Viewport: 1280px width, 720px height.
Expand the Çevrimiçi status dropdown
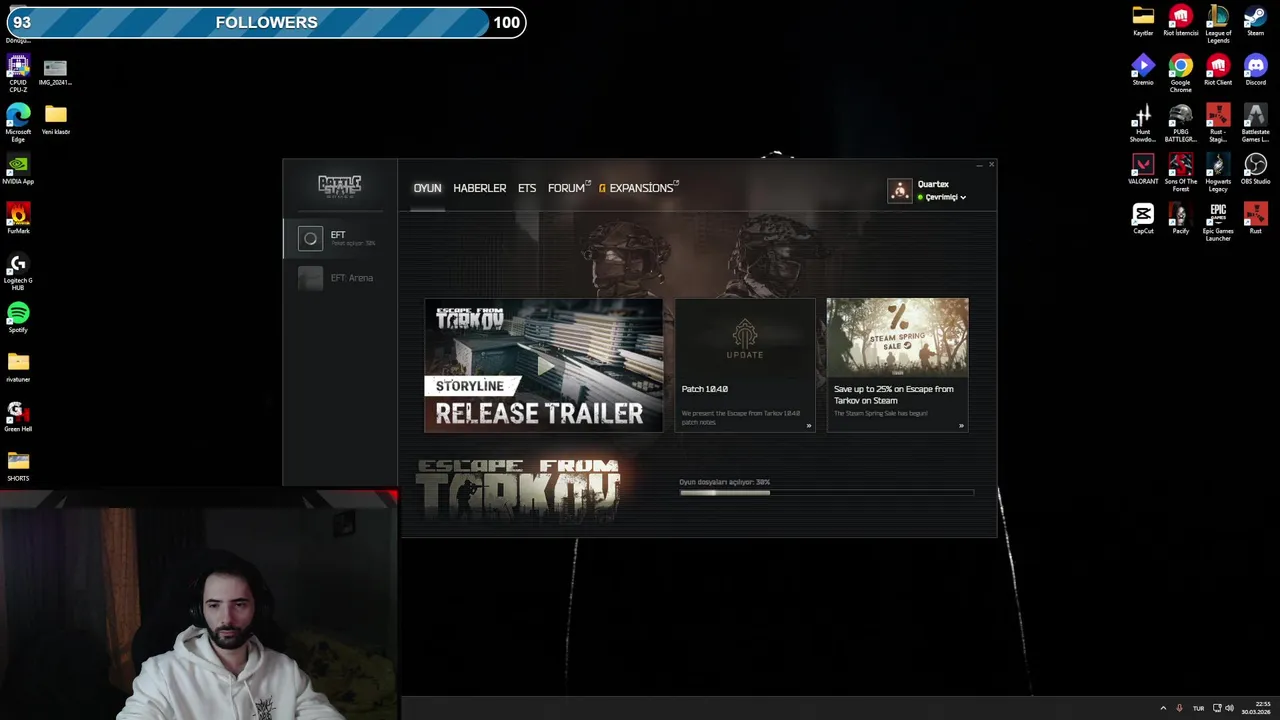pyautogui.click(x=943, y=197)
